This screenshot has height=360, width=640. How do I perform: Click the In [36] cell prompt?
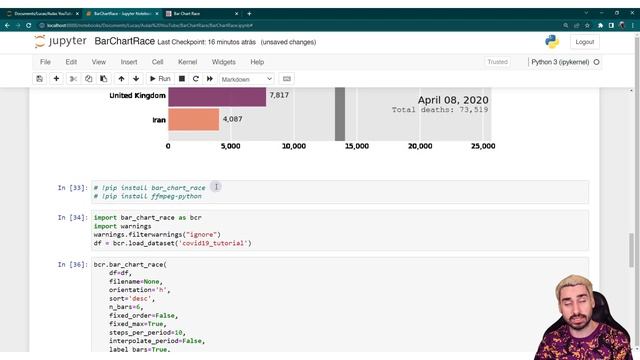[x=72, y=264]
